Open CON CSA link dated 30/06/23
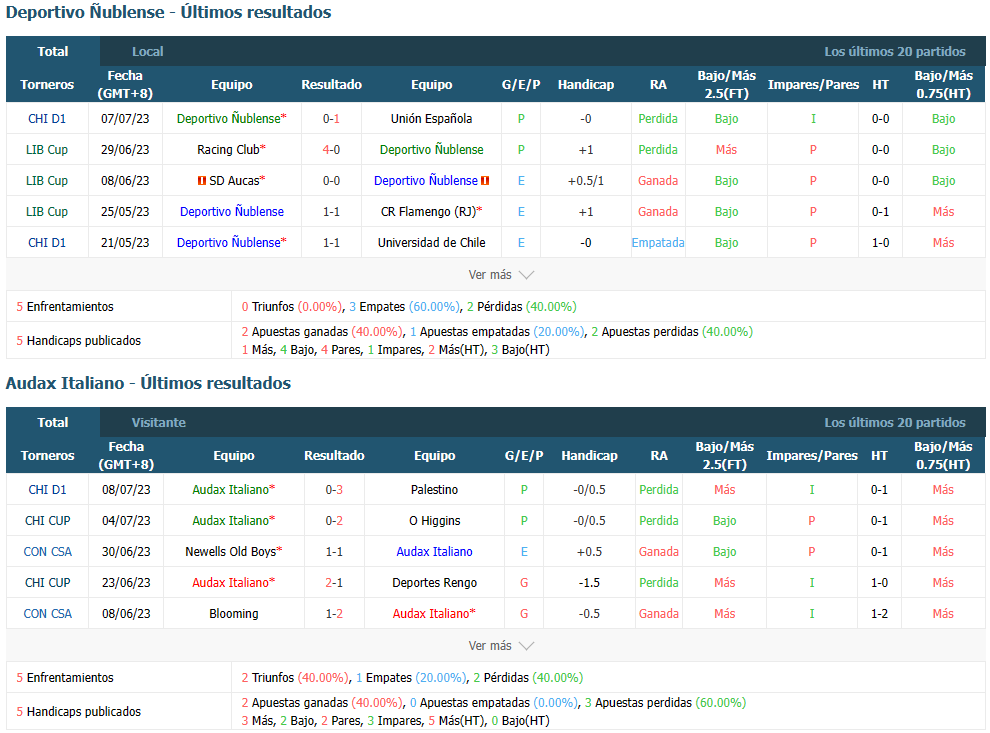 pyautogui.click(x=47, y=551)
